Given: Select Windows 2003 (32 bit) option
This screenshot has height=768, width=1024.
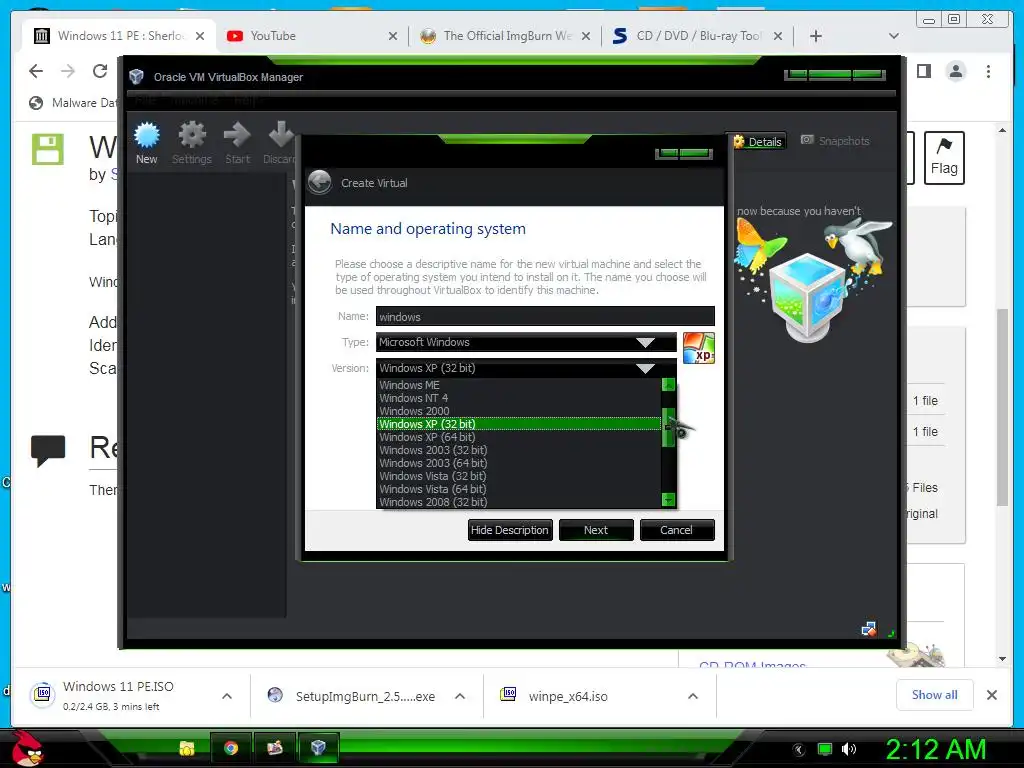Looking at the screenshot, I should [519, 451].
